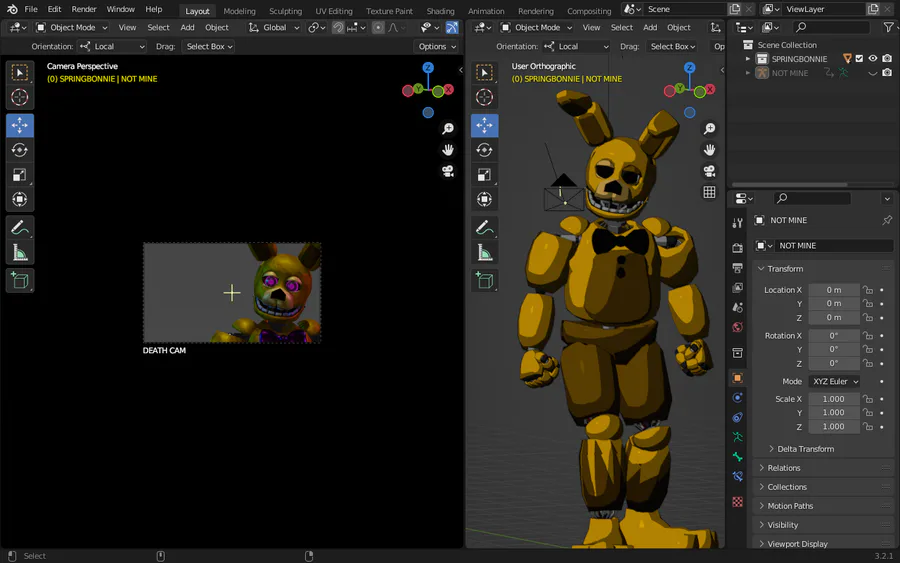Hide SPRINGBONNIE collection in viewport

(x=872, y=59)
